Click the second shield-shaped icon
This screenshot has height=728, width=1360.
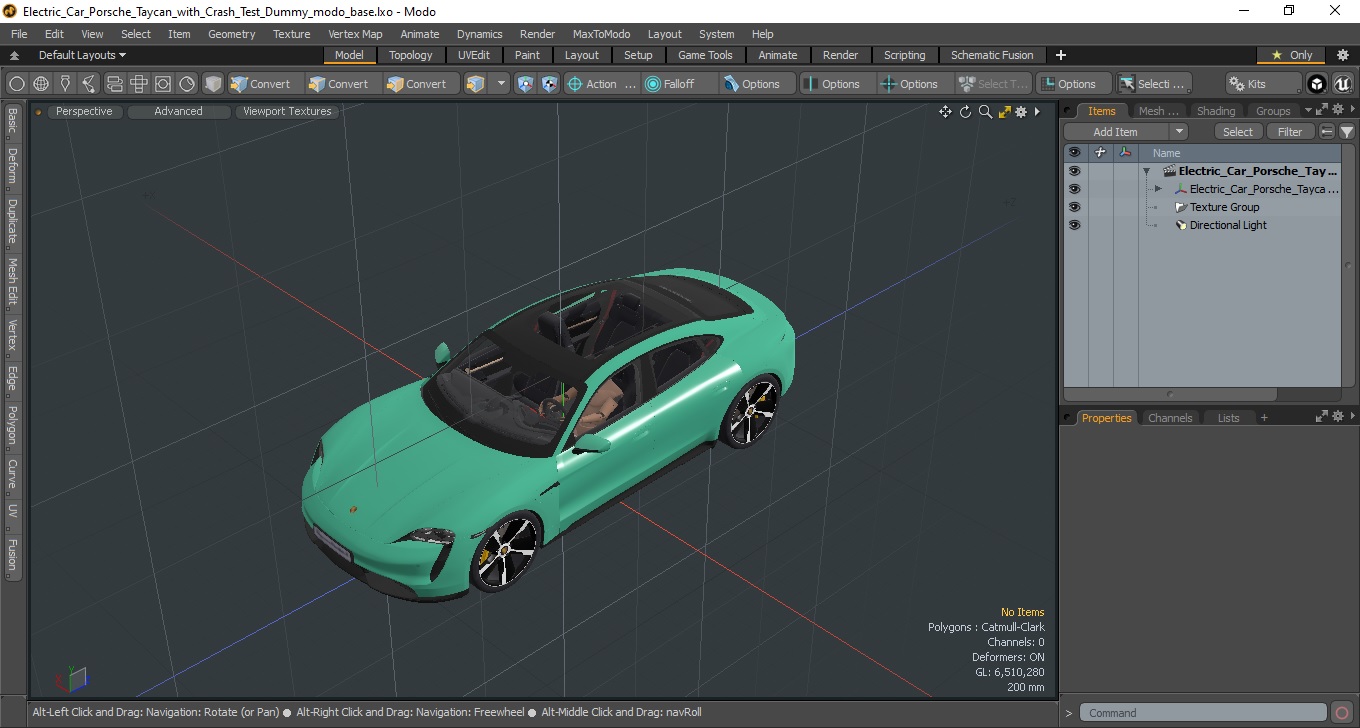[x=549, y=84]
